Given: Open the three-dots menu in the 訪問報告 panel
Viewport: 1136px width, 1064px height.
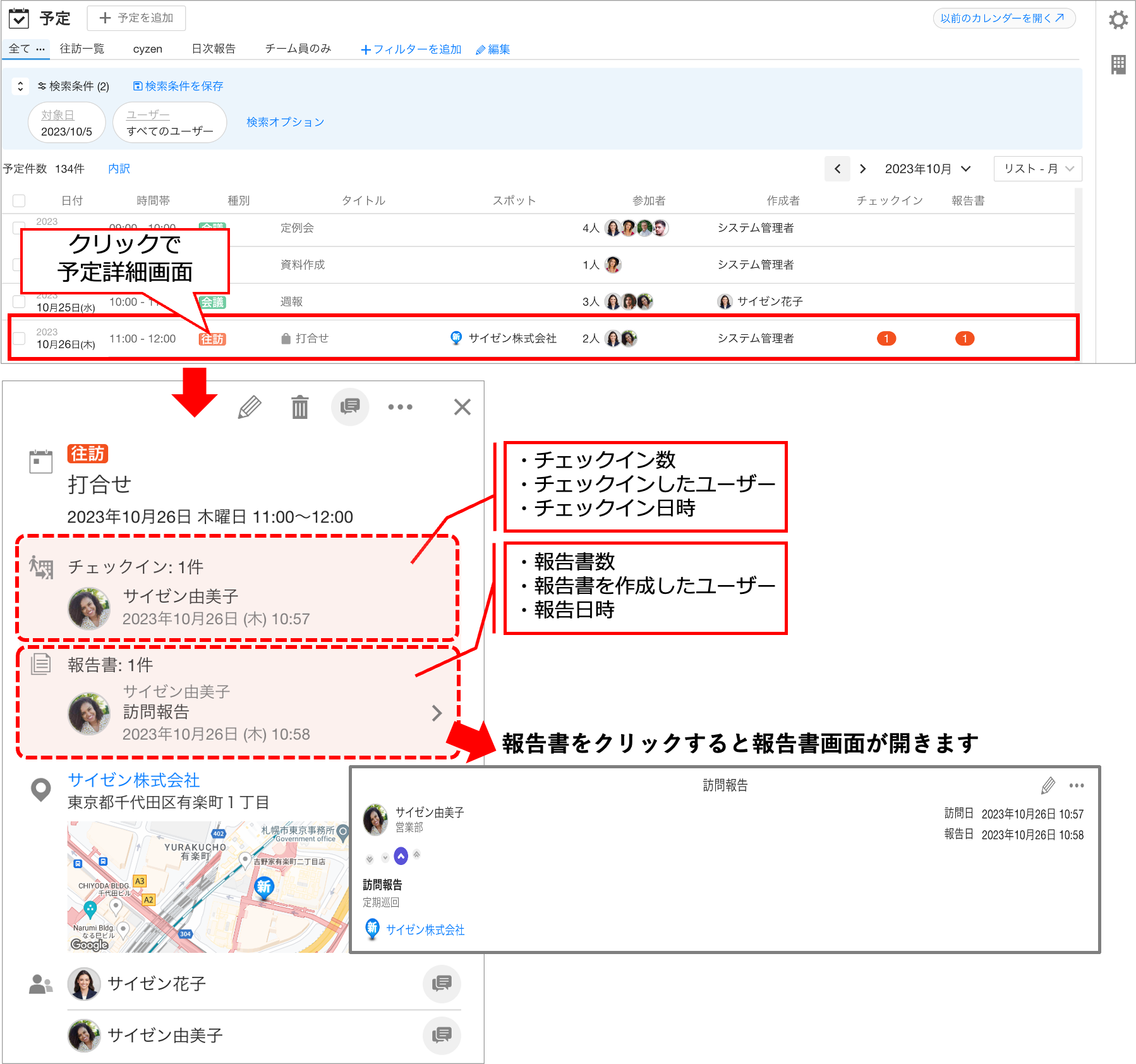Looking at the screenshot, I should [1077, 785].
